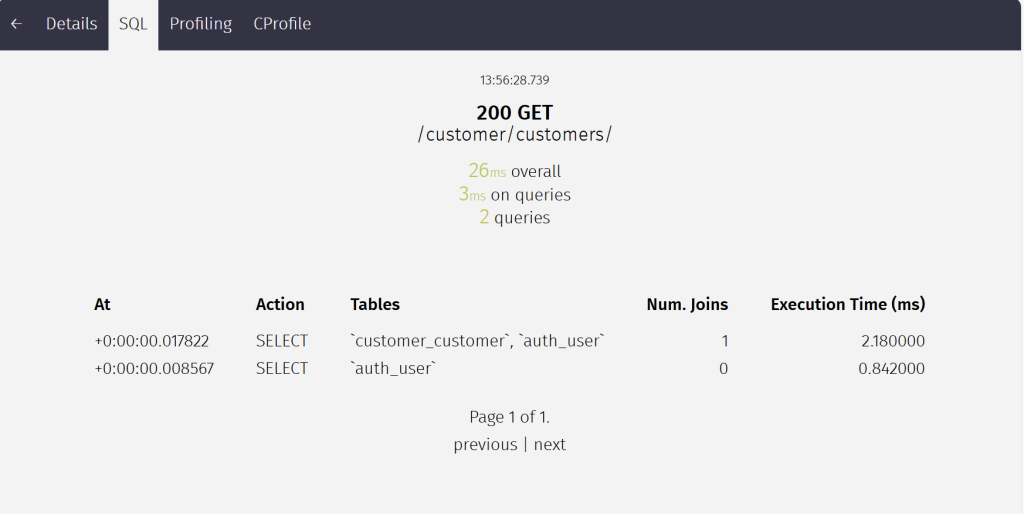1024x514 pixels.
Task: Click the 200 GET status heading
Action: coord(514,112)
